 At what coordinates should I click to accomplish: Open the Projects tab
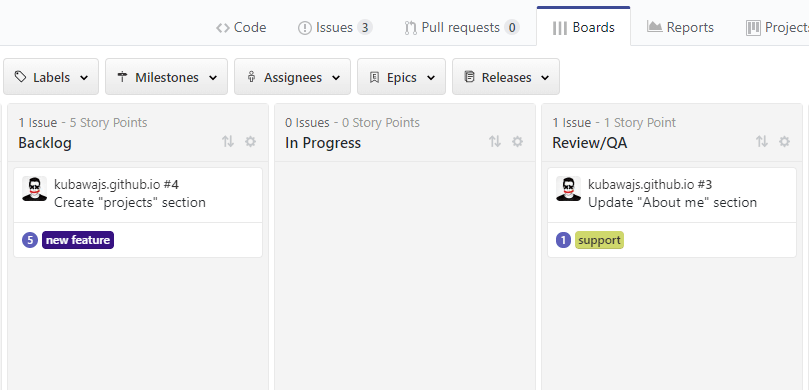pyautogui.click(x=778, y=27)
